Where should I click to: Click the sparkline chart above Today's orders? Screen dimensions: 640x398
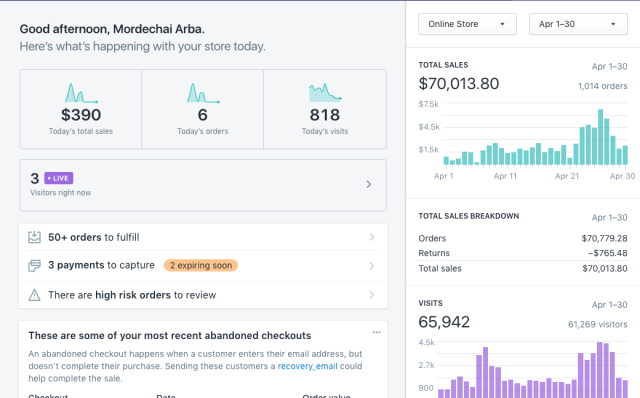pos(203,93)
